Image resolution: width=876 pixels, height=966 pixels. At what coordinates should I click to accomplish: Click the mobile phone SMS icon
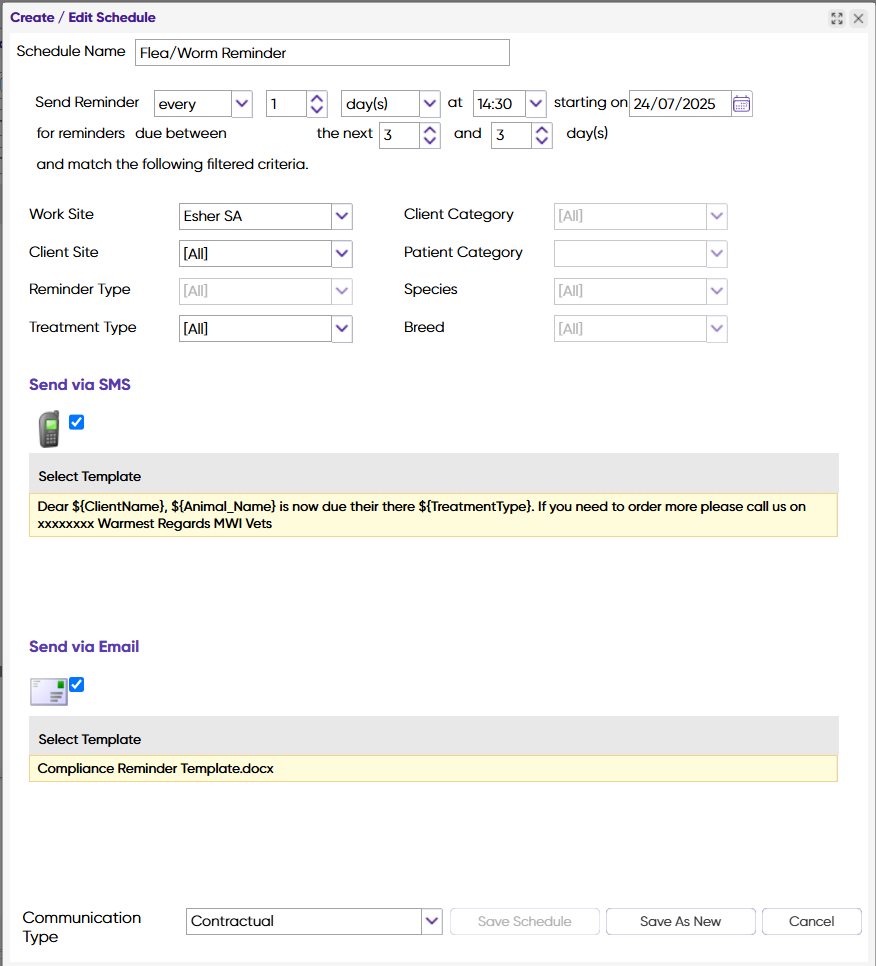(x=49, y=429)
